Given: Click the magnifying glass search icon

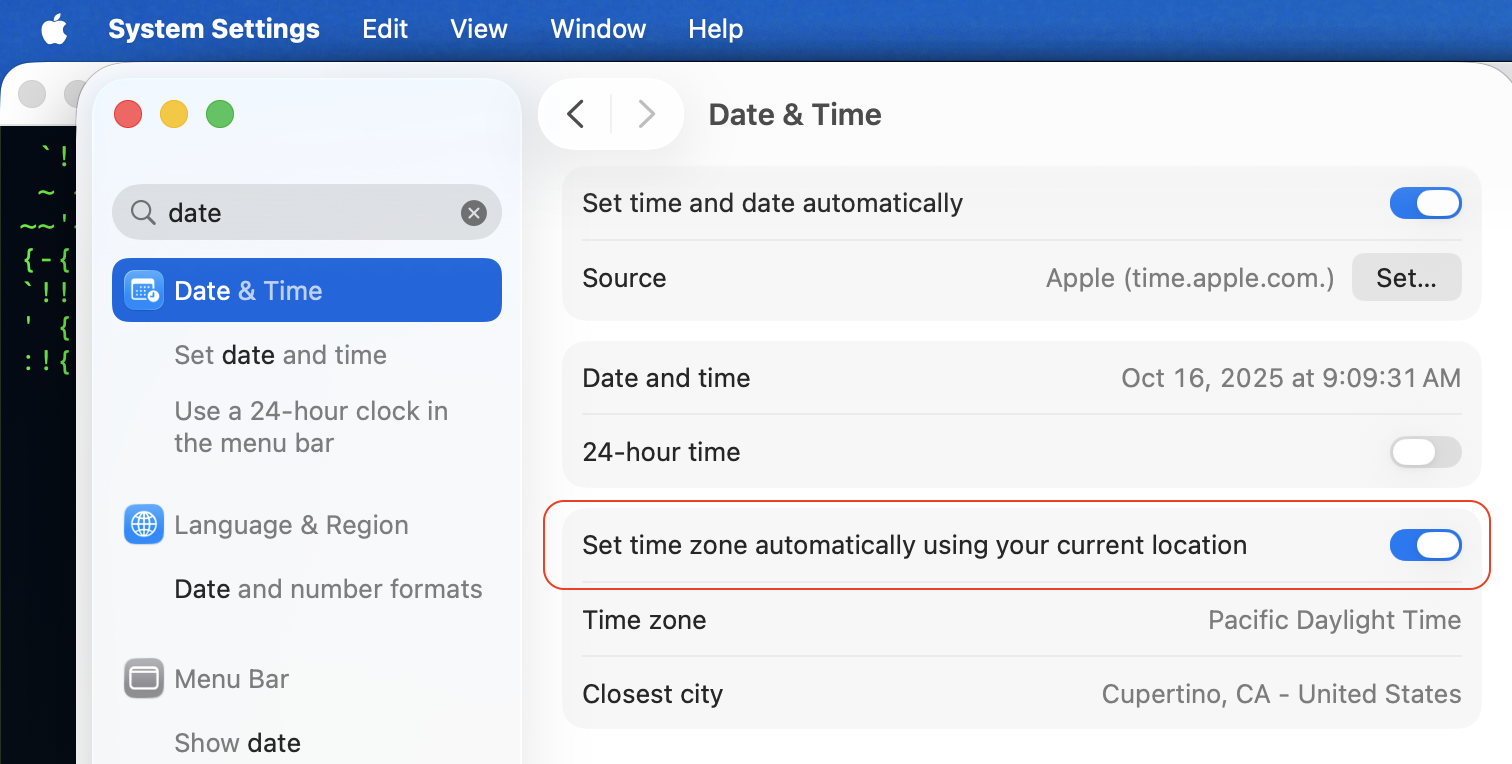Looking at the screenshot, I should [144, 212].
